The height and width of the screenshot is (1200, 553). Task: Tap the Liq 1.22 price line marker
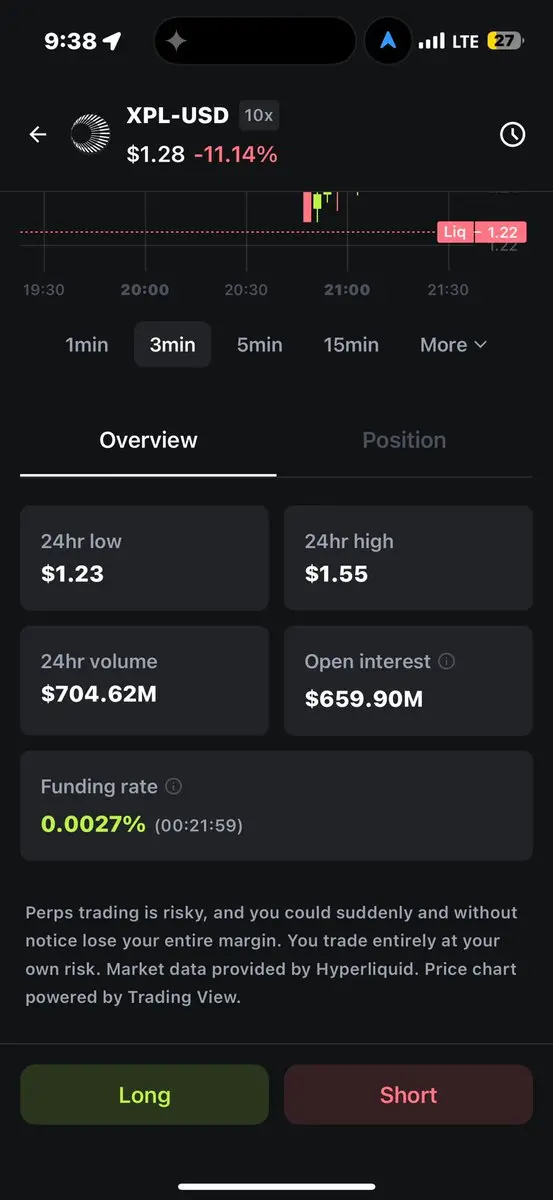482,232
